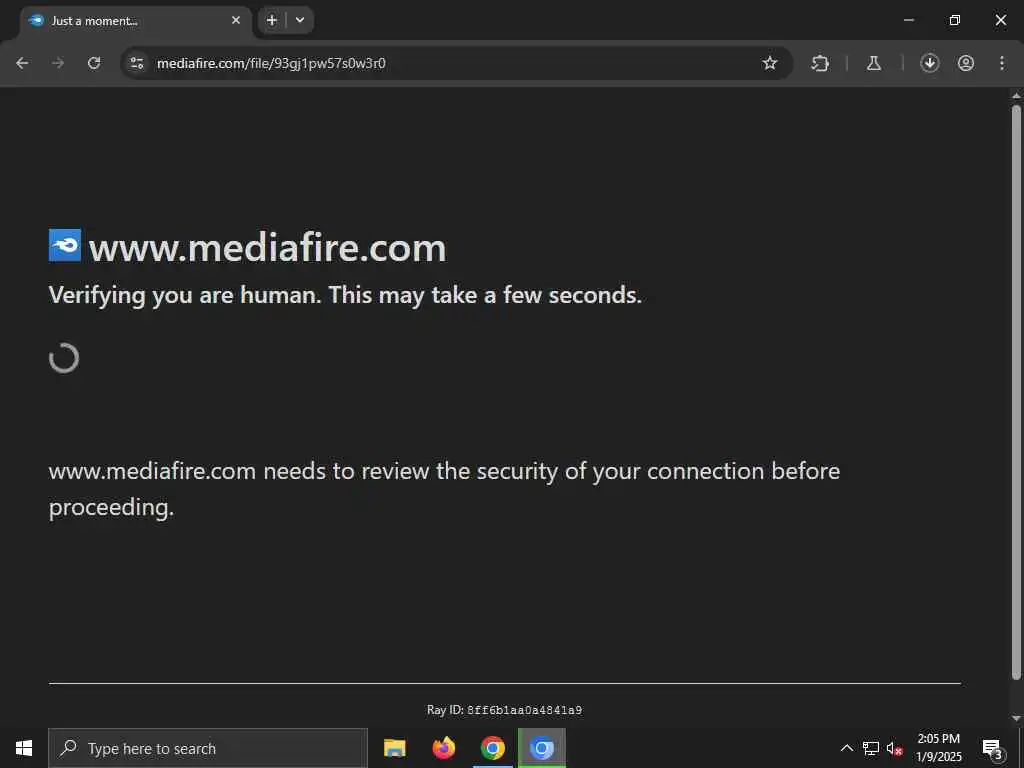The image size is (1024, 768).
Task: Open a new tab with plus button
Action: [272, 20]
